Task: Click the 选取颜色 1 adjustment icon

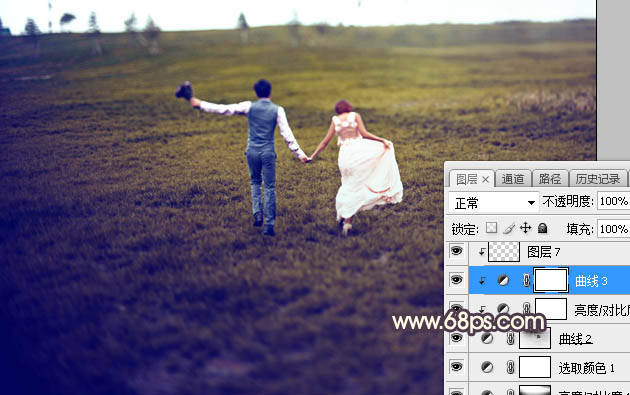Action: pos(487,367)
